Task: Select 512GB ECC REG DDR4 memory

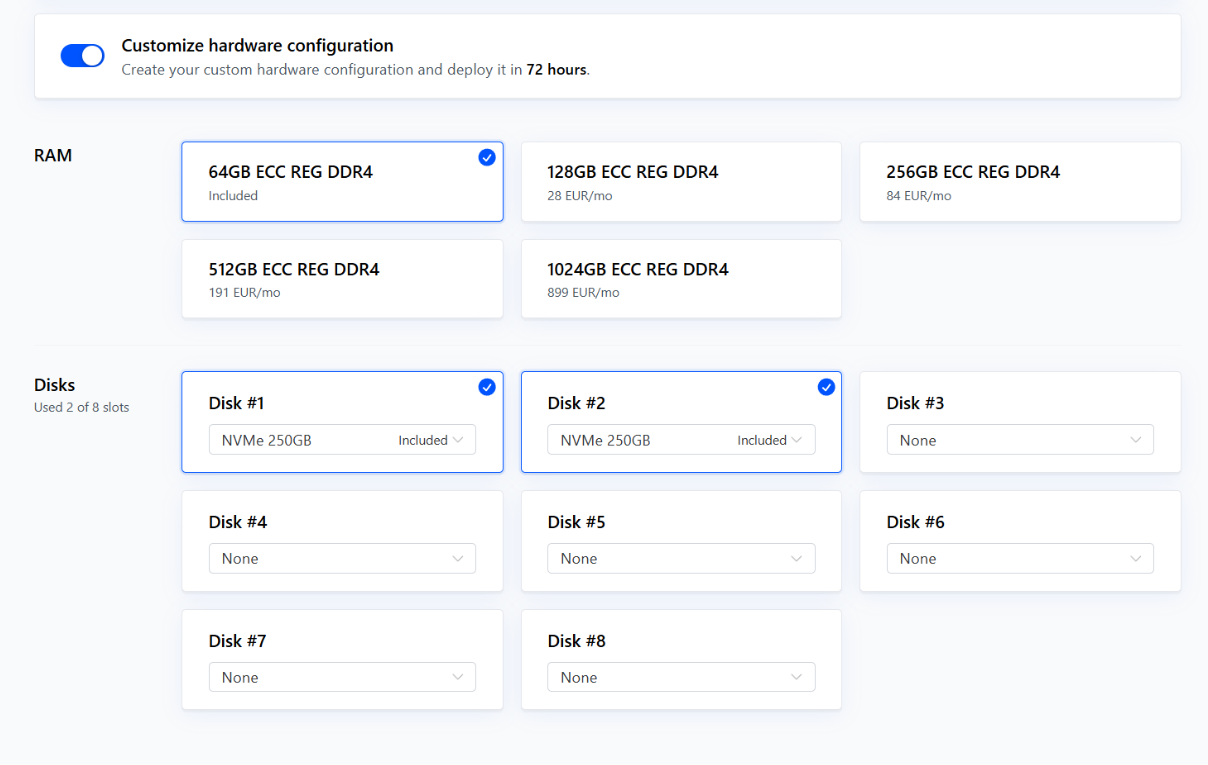Action: coord(342,279)
